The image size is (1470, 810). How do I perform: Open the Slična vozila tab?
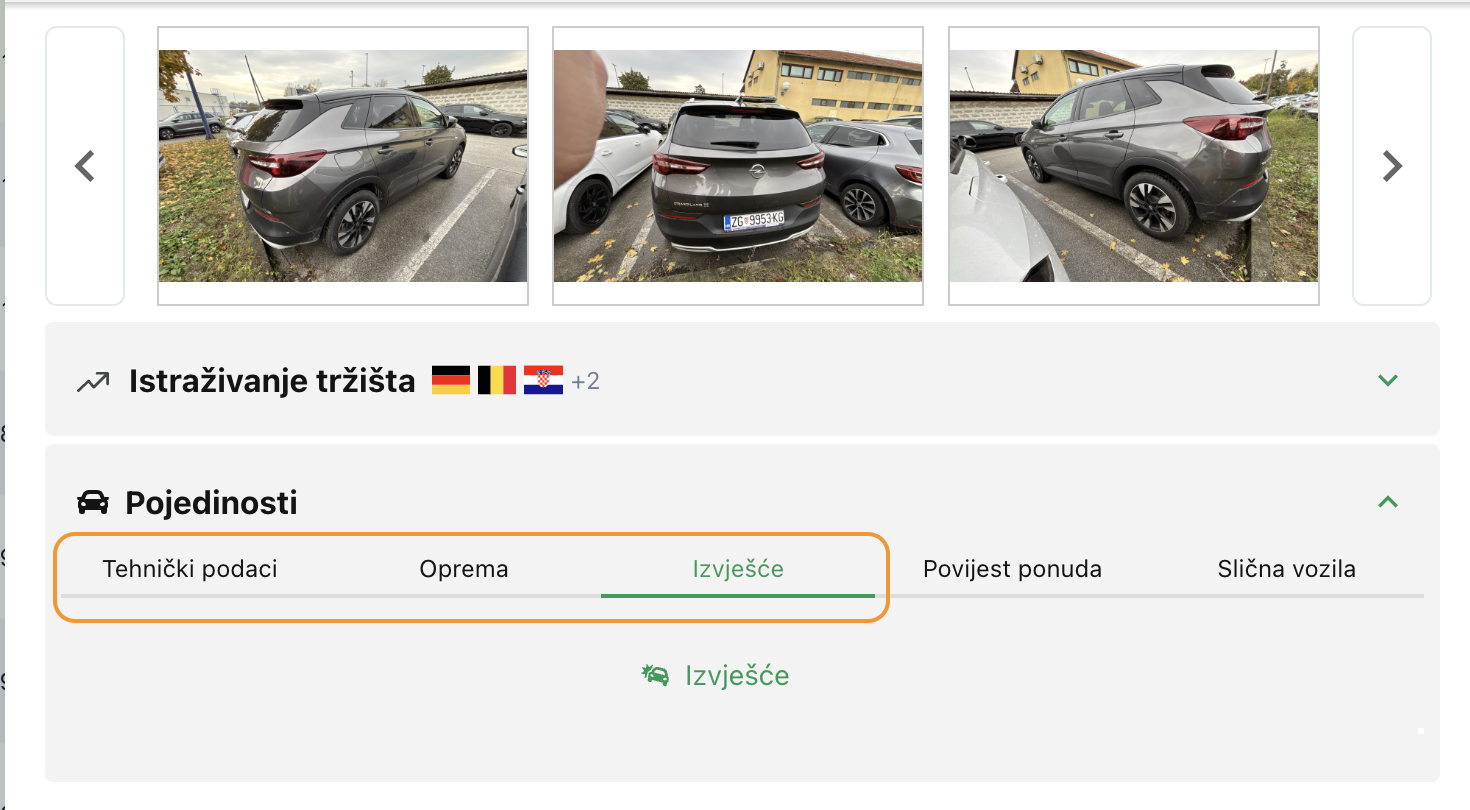click(x=1286, y=570)
